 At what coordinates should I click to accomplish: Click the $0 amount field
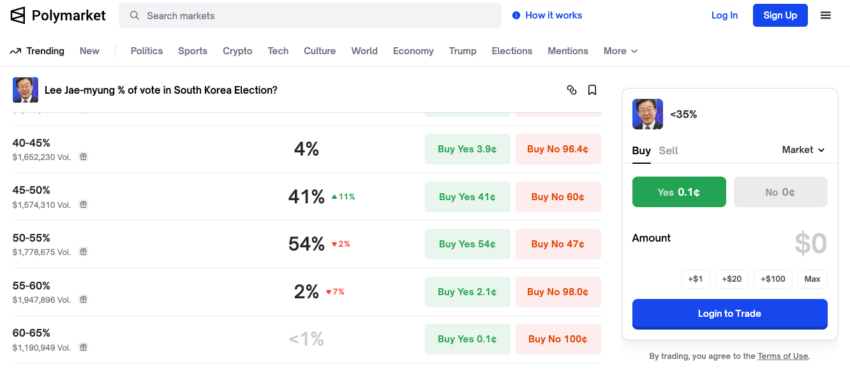(810, 244)
